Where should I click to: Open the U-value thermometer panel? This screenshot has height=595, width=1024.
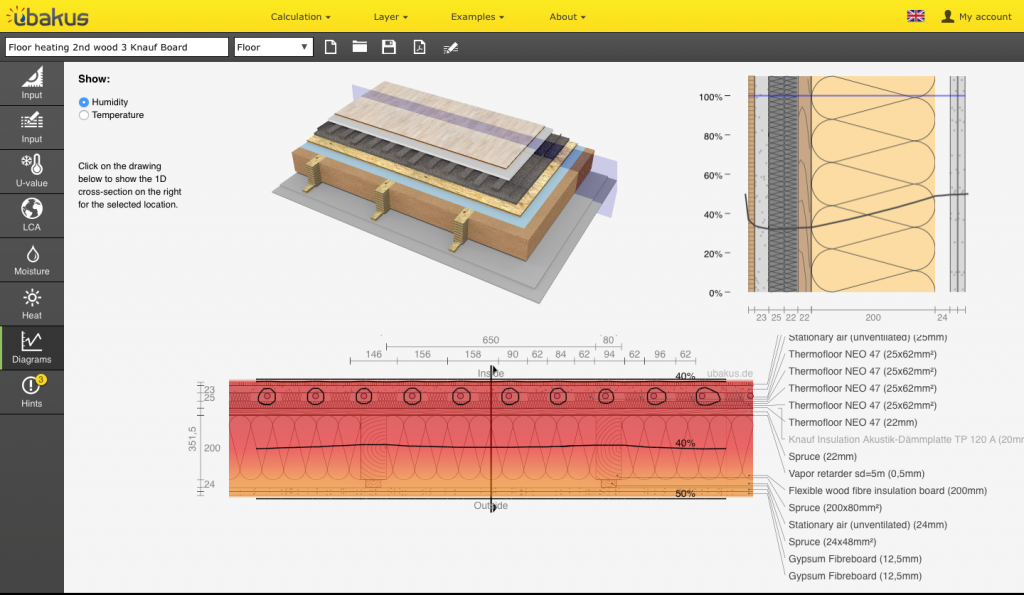tap(32, 171)
